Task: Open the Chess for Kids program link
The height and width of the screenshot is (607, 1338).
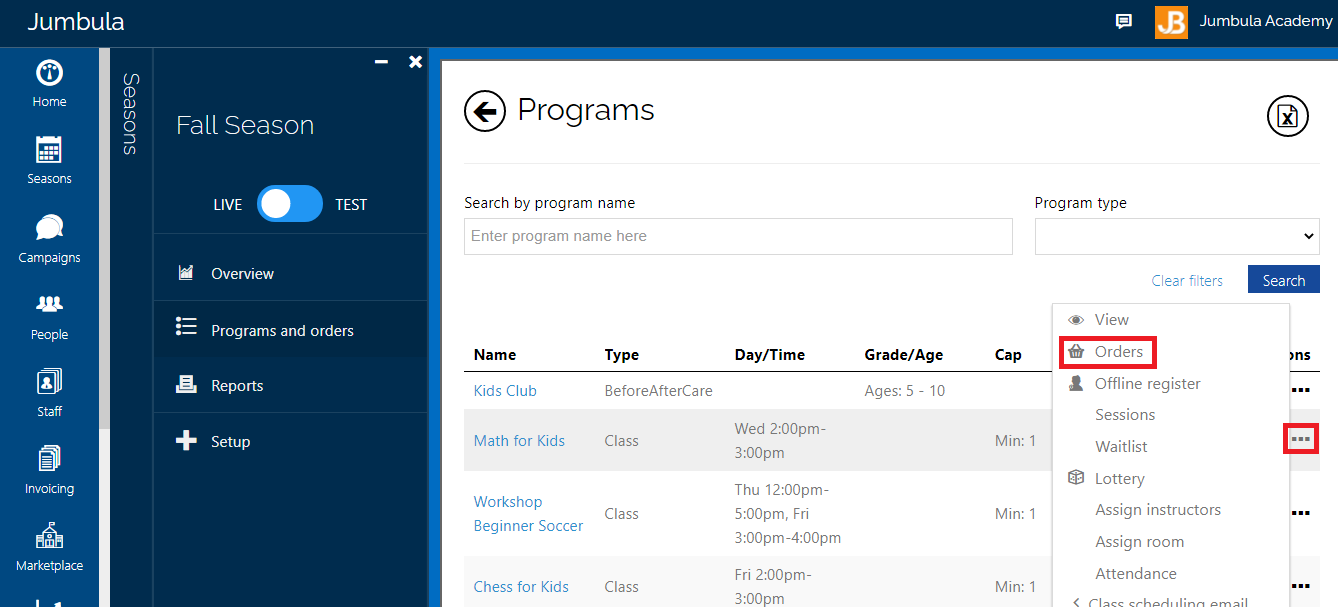Action: [x=521, y=586]
